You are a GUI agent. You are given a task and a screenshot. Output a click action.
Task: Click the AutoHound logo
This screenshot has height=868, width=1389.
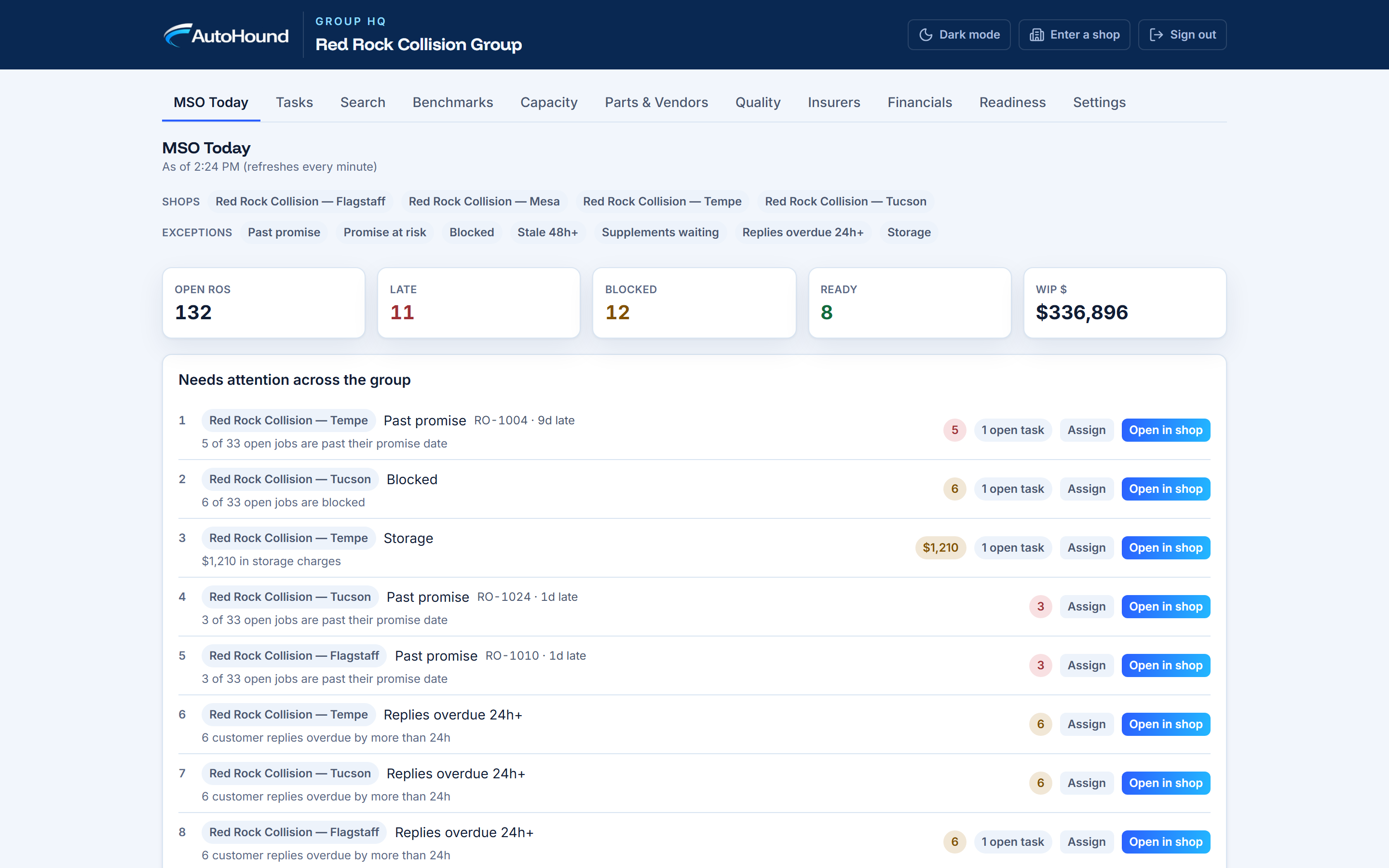coord(226,35)
